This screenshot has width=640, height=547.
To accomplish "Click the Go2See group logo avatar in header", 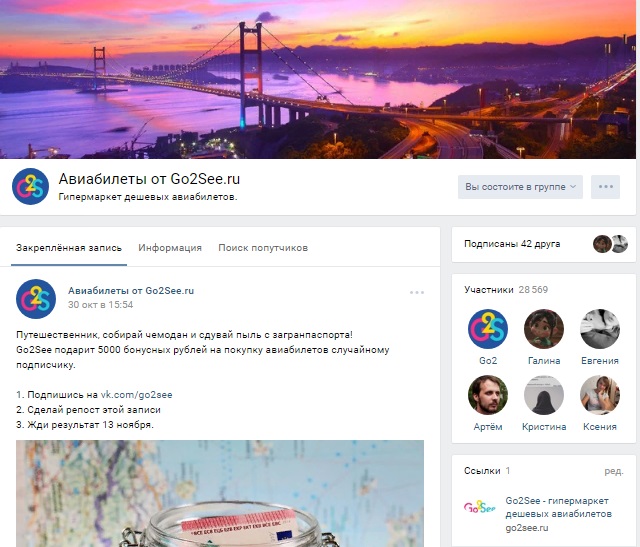I will pyautogui.click(x=31, y=187).
